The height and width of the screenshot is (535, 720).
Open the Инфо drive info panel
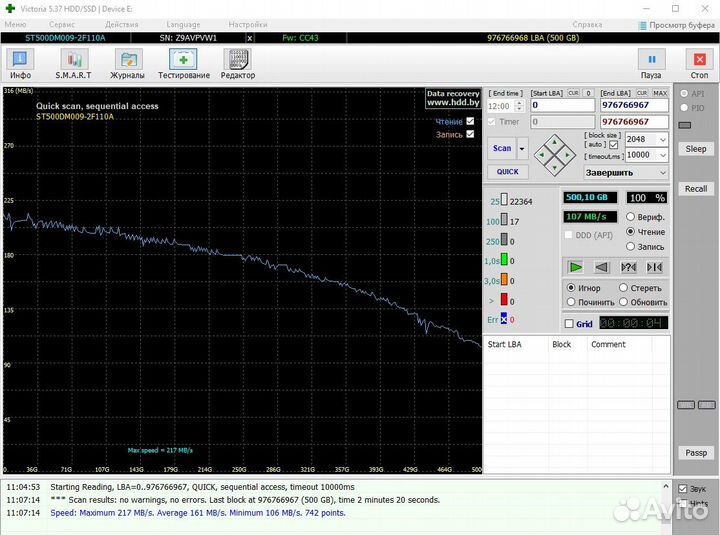20,64
